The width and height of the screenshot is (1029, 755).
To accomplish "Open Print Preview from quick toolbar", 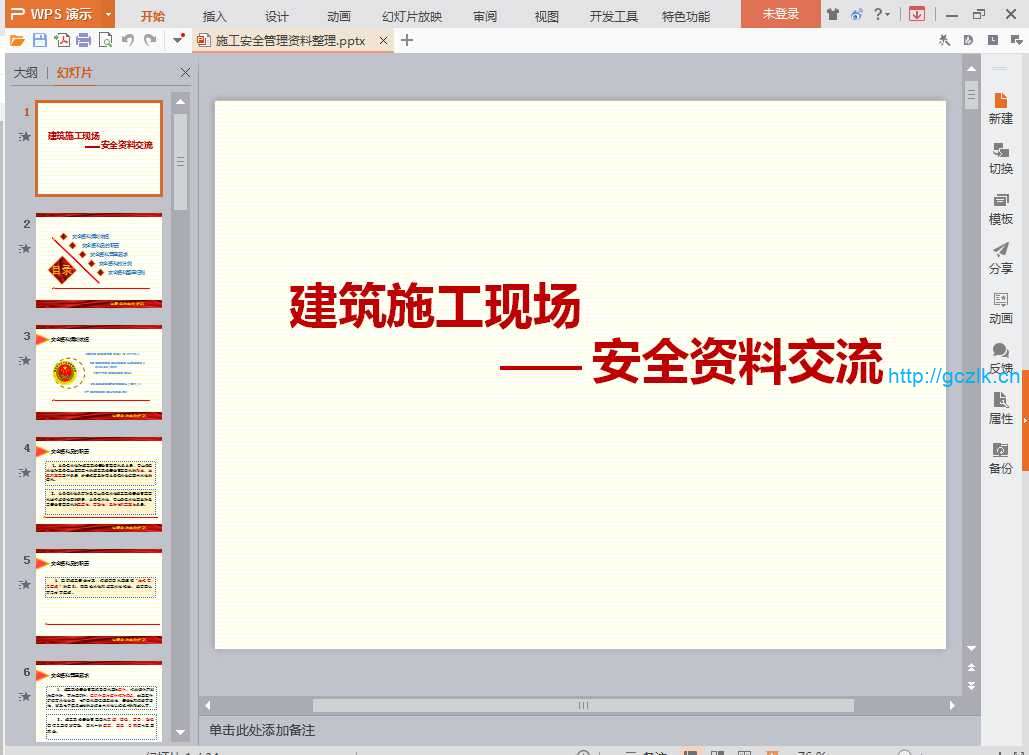I will coord(105,40).
